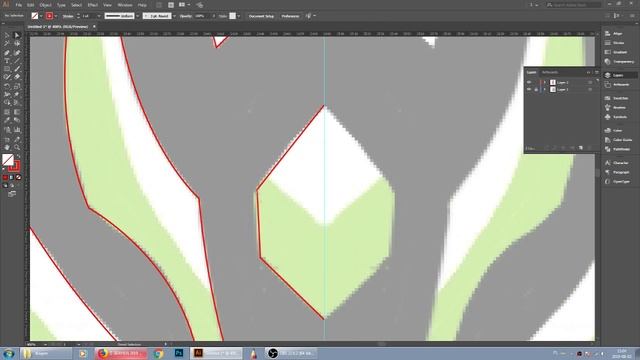The width and height of the screenshot is (640, 360).
Task: Click Layer 1 target circle
Action: coord(590,89)
